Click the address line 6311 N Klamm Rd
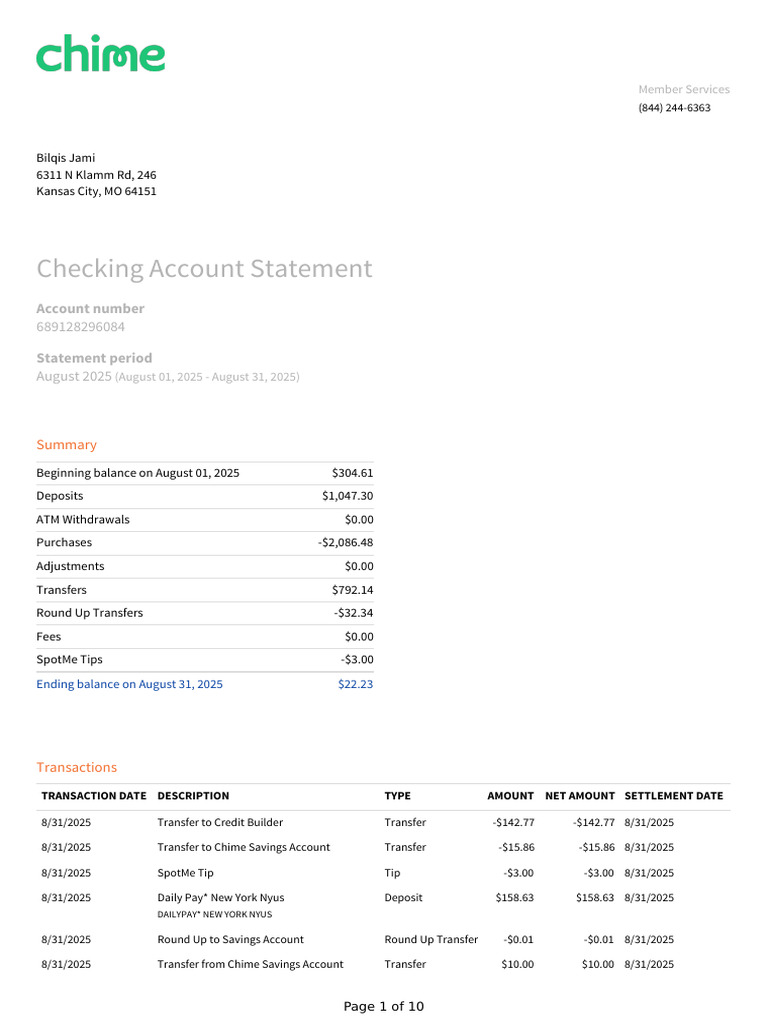Screen dimensions: 768x1024 [96, 175]
